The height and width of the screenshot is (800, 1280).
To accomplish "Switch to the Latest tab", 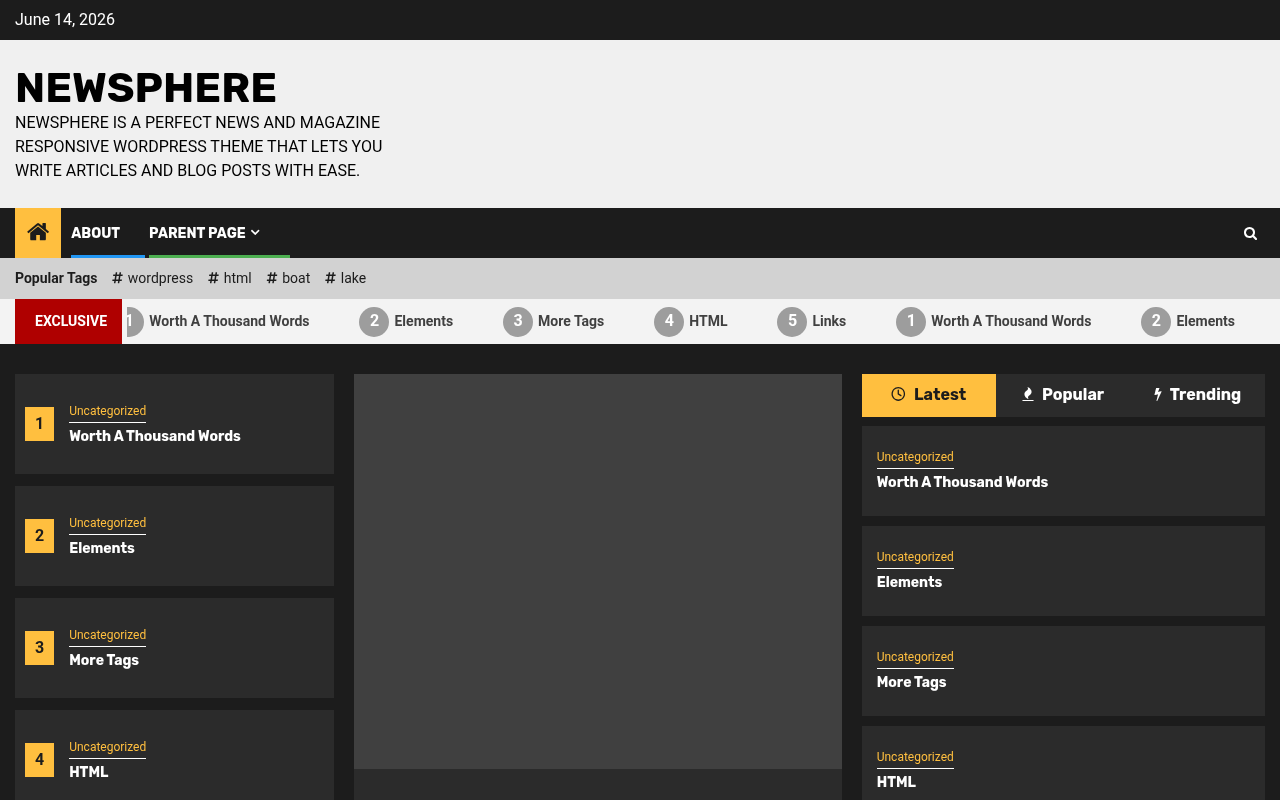I will (929, 395).
